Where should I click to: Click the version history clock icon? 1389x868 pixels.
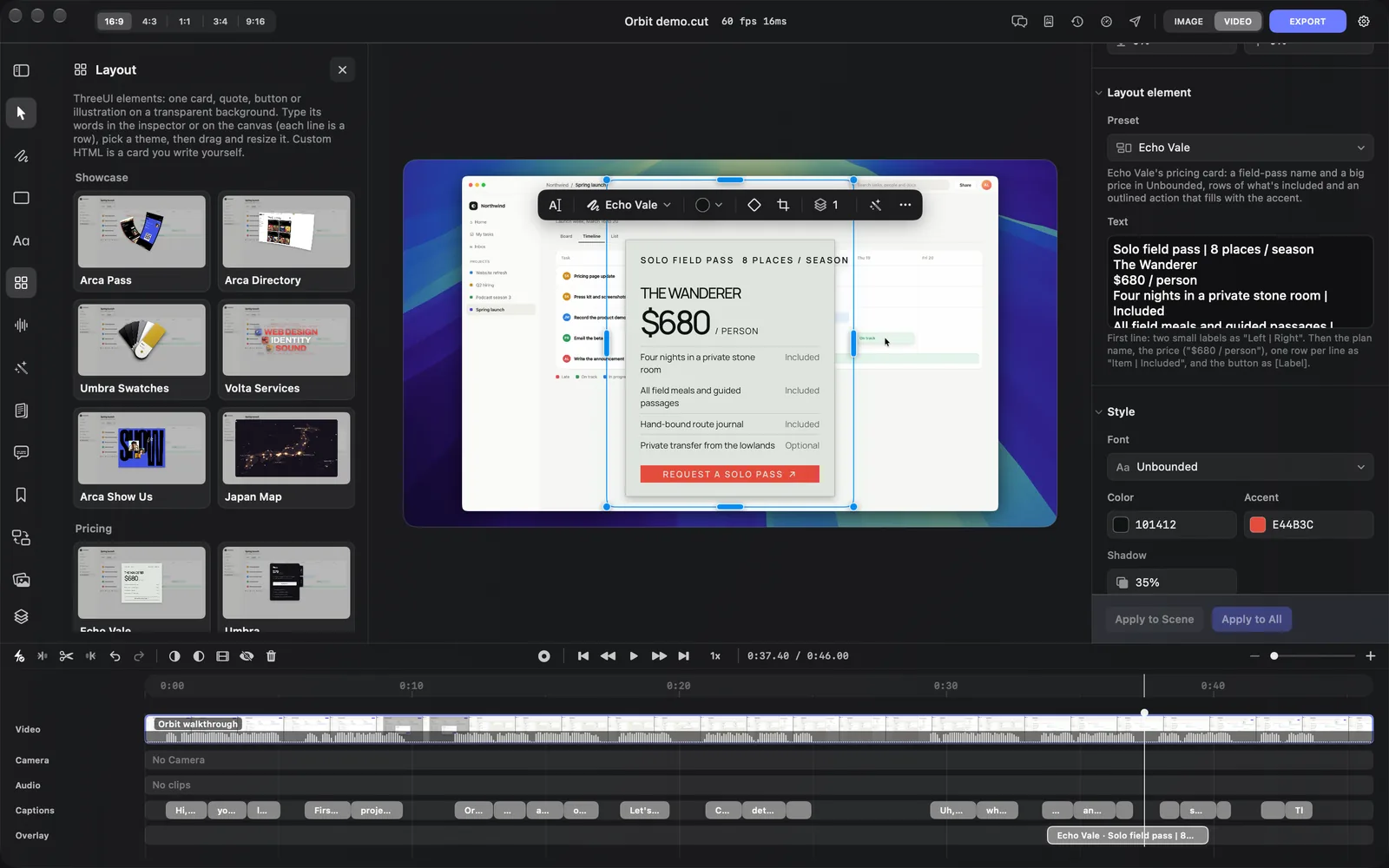[x=1077, y=22]
